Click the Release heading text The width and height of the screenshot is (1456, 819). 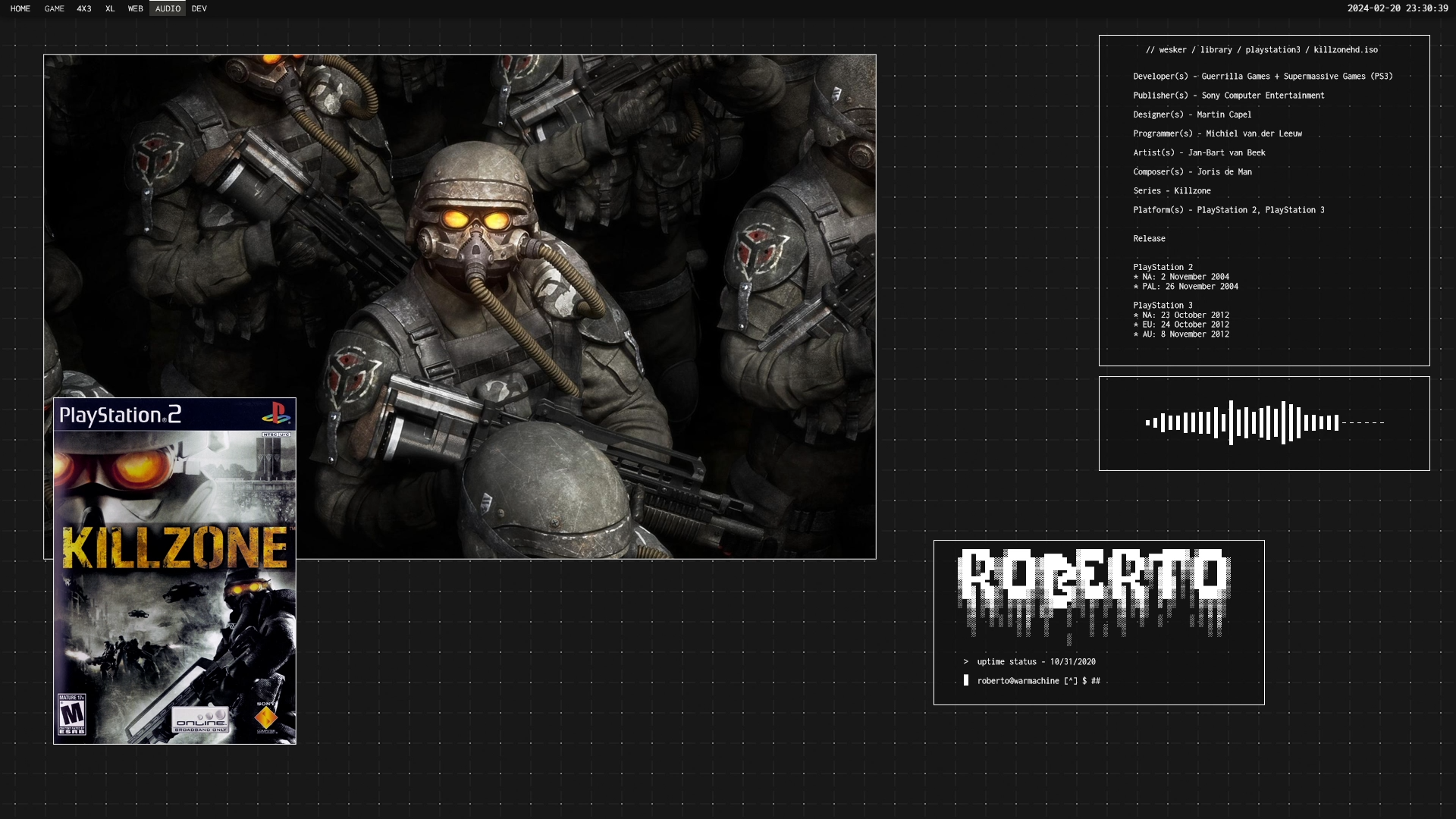(x=1149, y=239)
